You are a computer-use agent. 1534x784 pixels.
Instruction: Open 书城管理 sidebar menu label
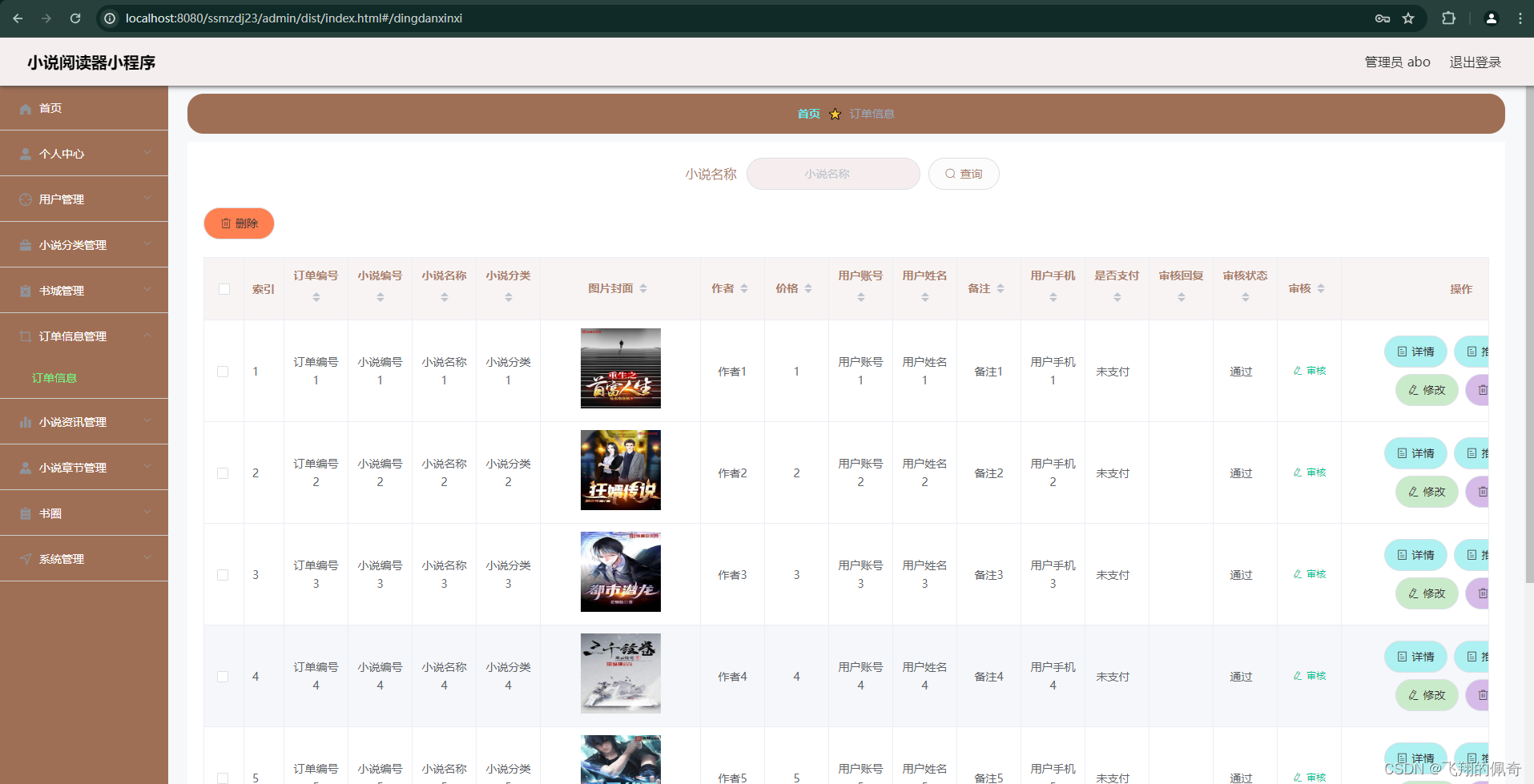tap(62, 291)
